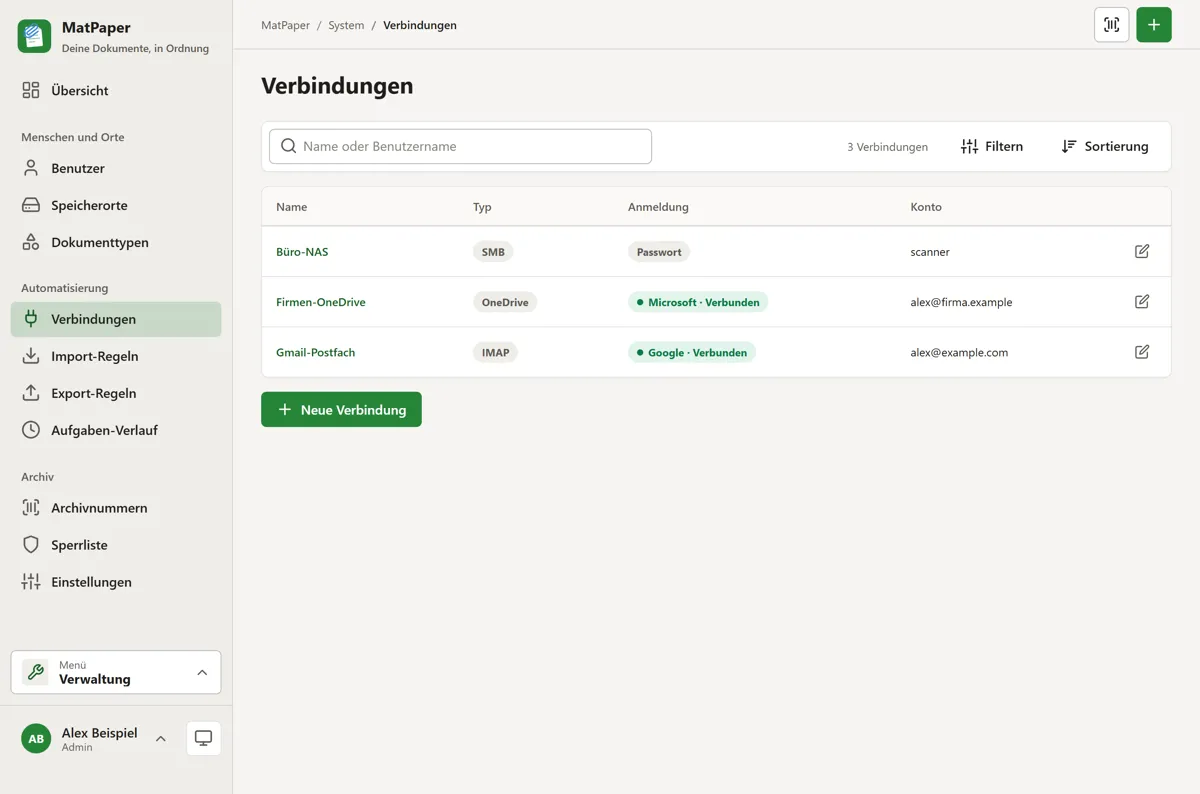Click the AB avatar circle
1200x794 pixels.
(x=36, y=739)
